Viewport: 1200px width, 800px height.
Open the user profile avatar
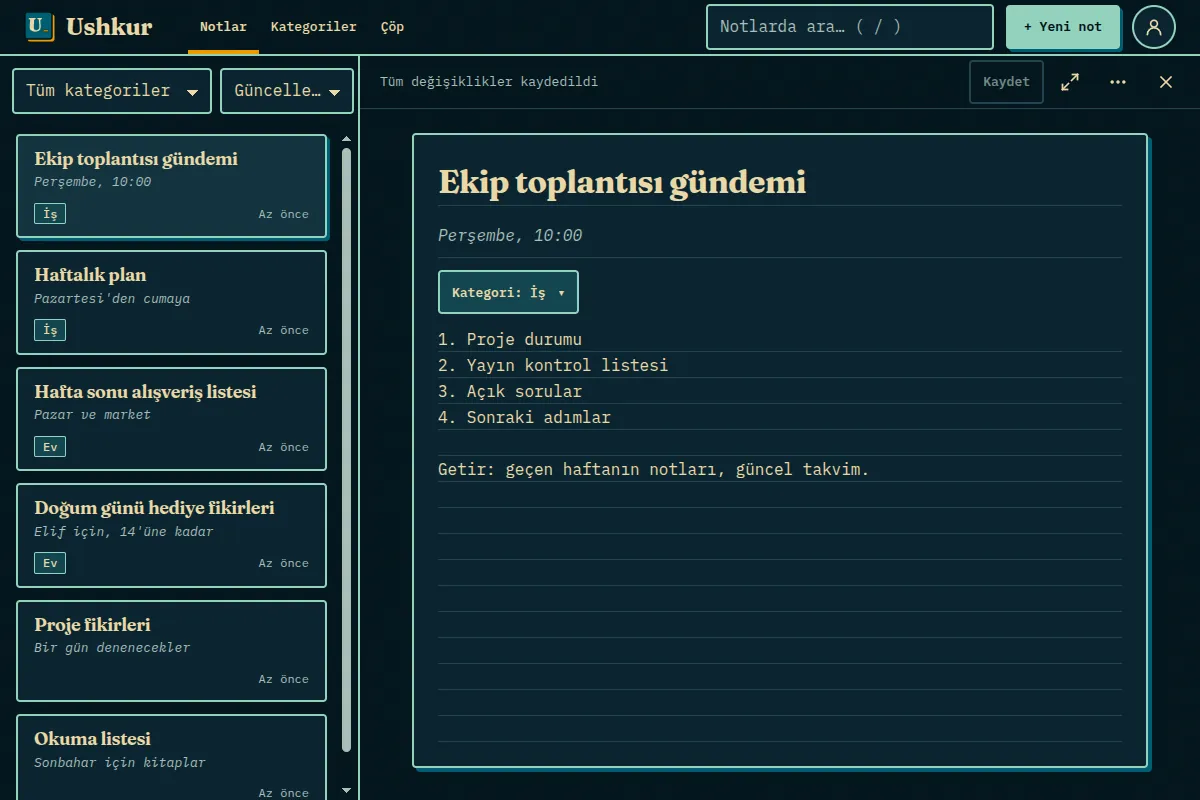(1154, 27)
